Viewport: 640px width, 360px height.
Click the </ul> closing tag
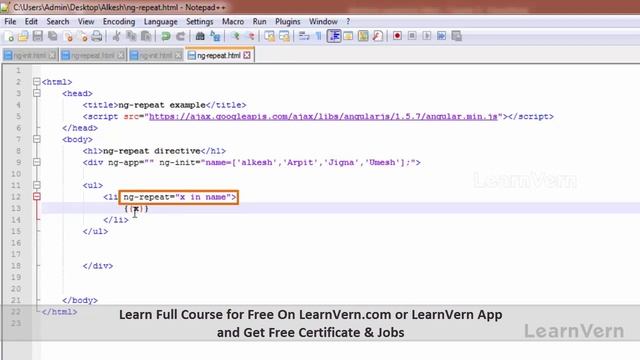tap(96, 231)
